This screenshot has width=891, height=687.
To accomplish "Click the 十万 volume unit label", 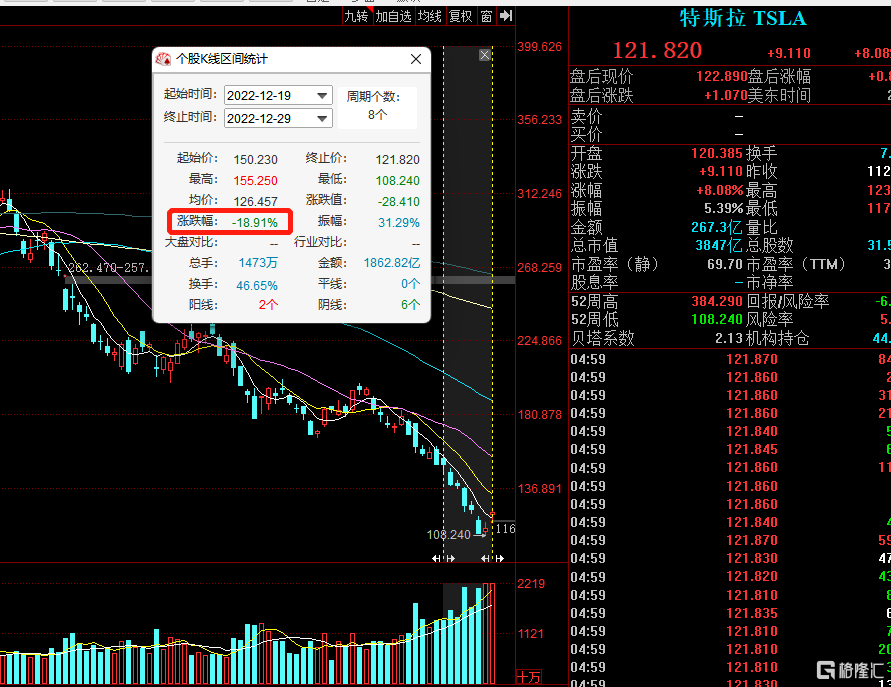I will tap(528, 677).
